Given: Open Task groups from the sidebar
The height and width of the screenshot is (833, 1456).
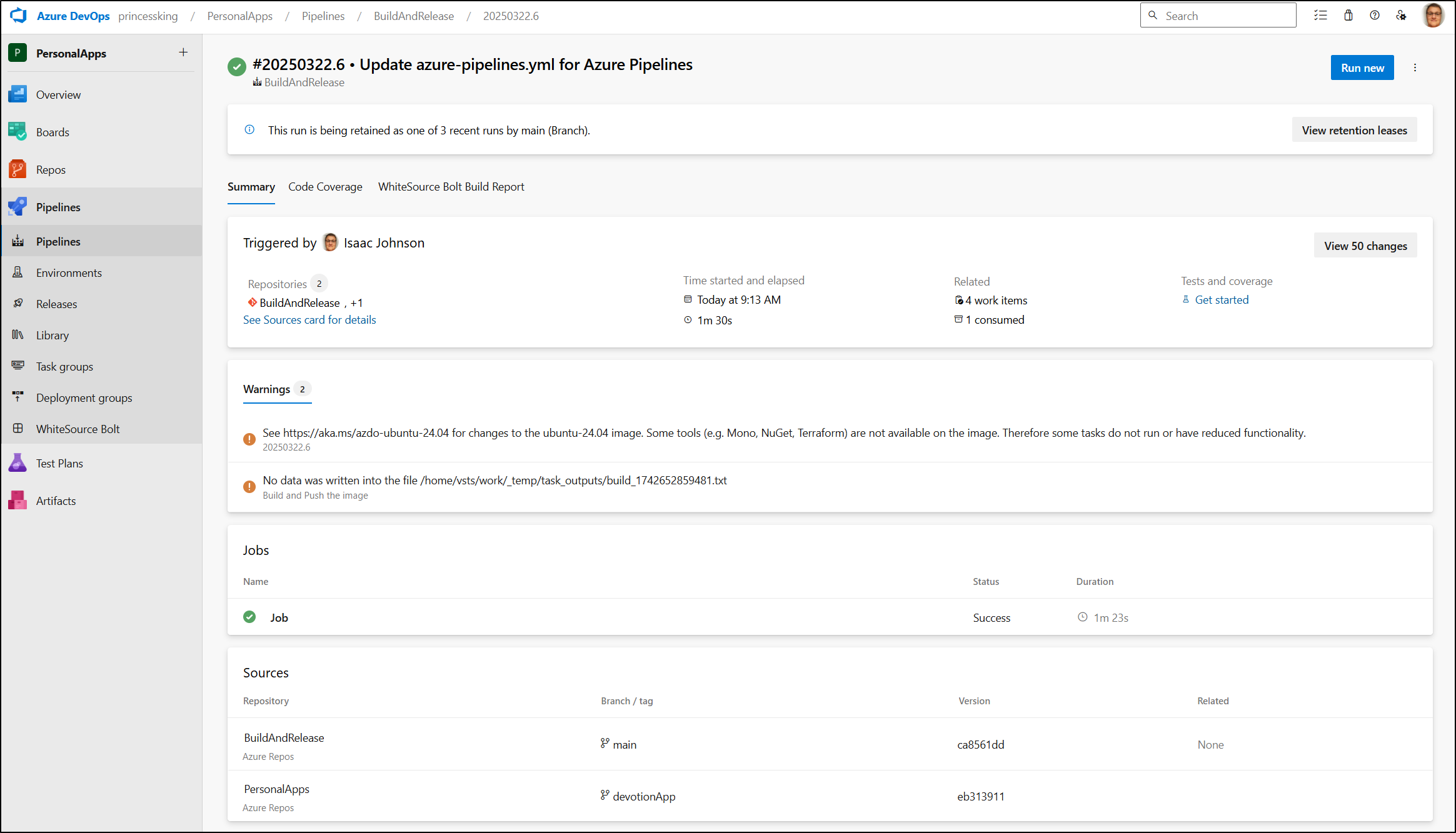Looking at the screenshot, I should (101, 366).
